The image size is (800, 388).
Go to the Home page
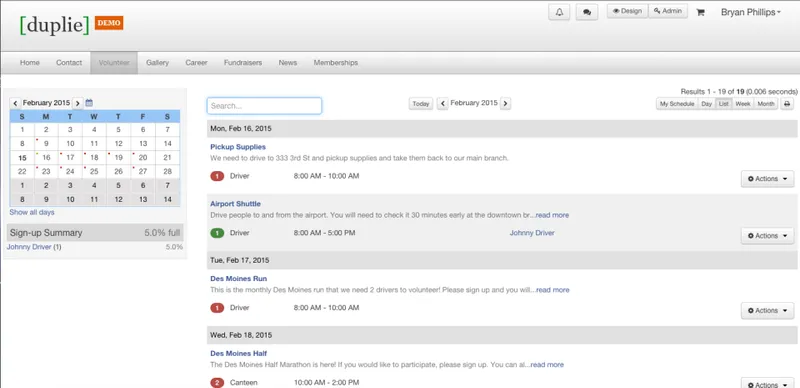[x=30, y=62]
